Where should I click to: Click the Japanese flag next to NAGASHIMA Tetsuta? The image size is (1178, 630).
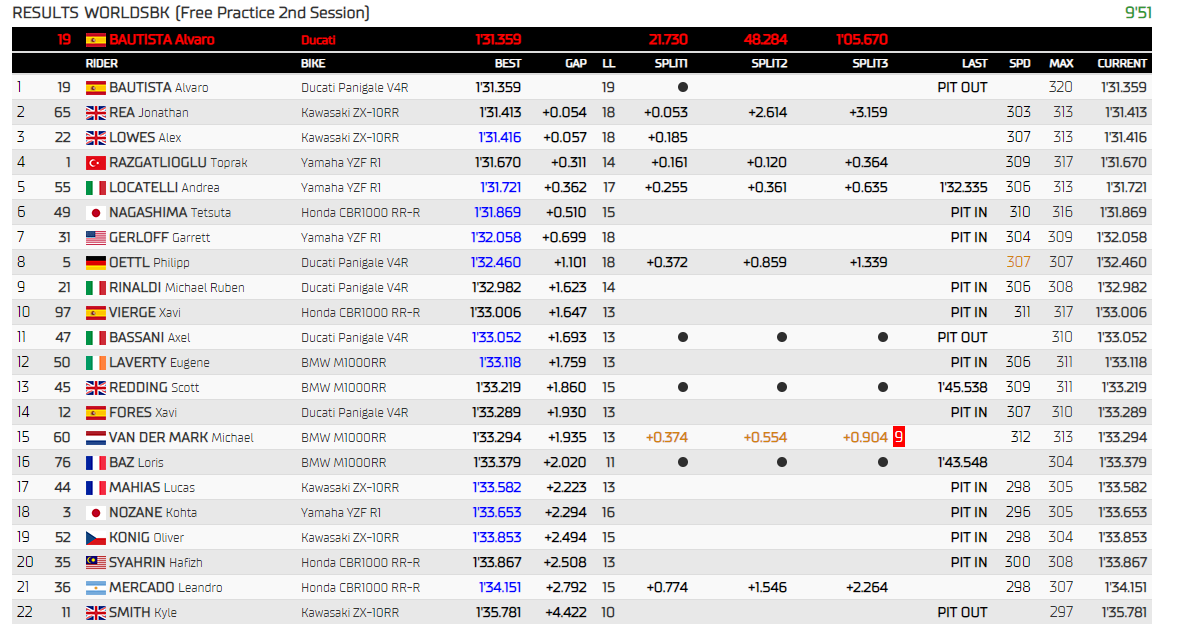point(95,213)
